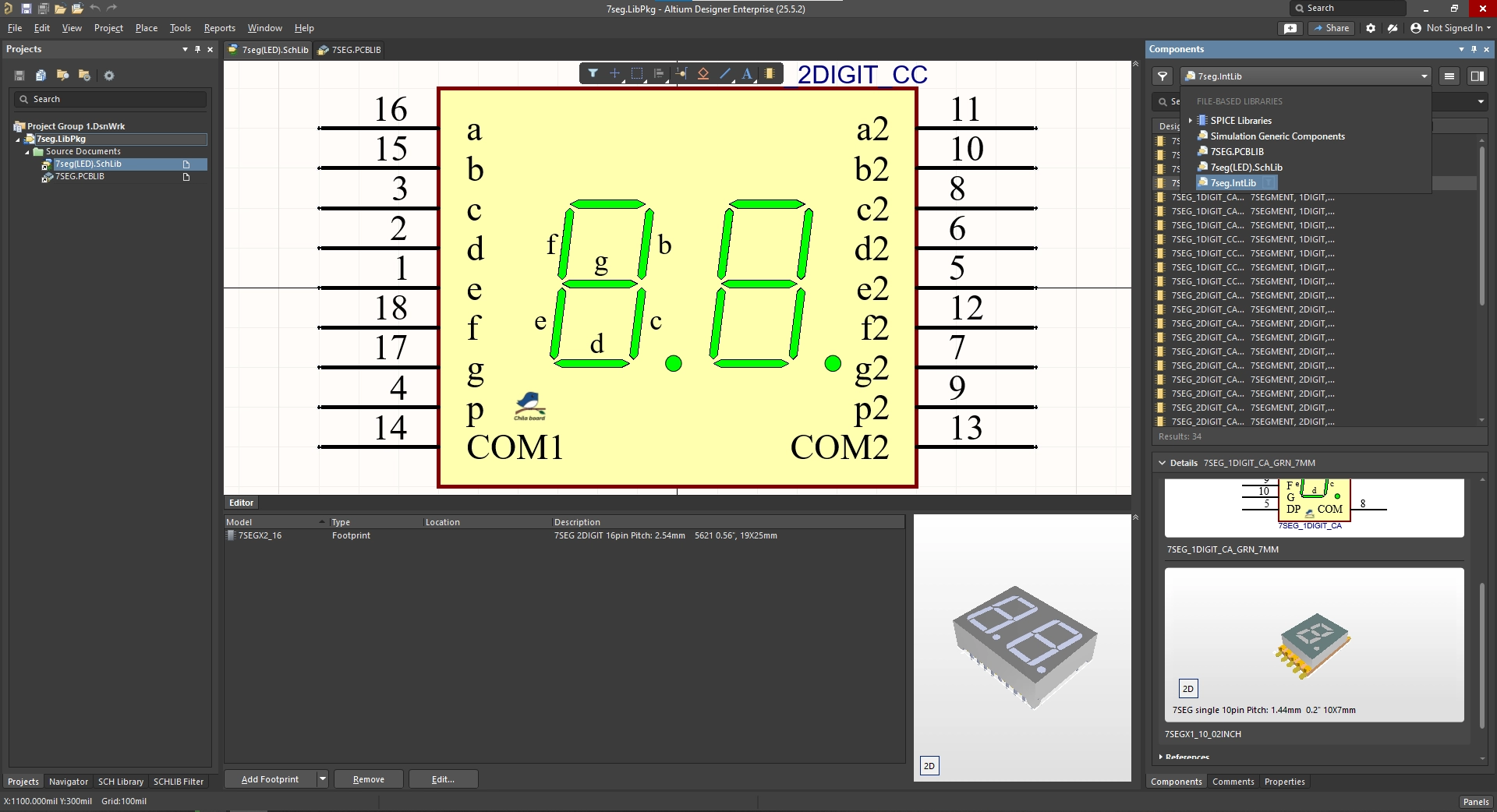Image resolution: width=1497 pixels, height=812 pixels.
Task: Switch to the 7SEG.PCBLIB document tab
Action: [x=349, y=50]
